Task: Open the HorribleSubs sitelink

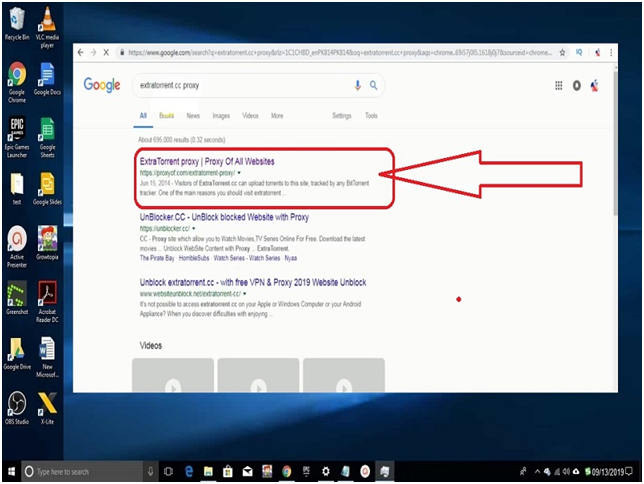Action: pos(194,258)
